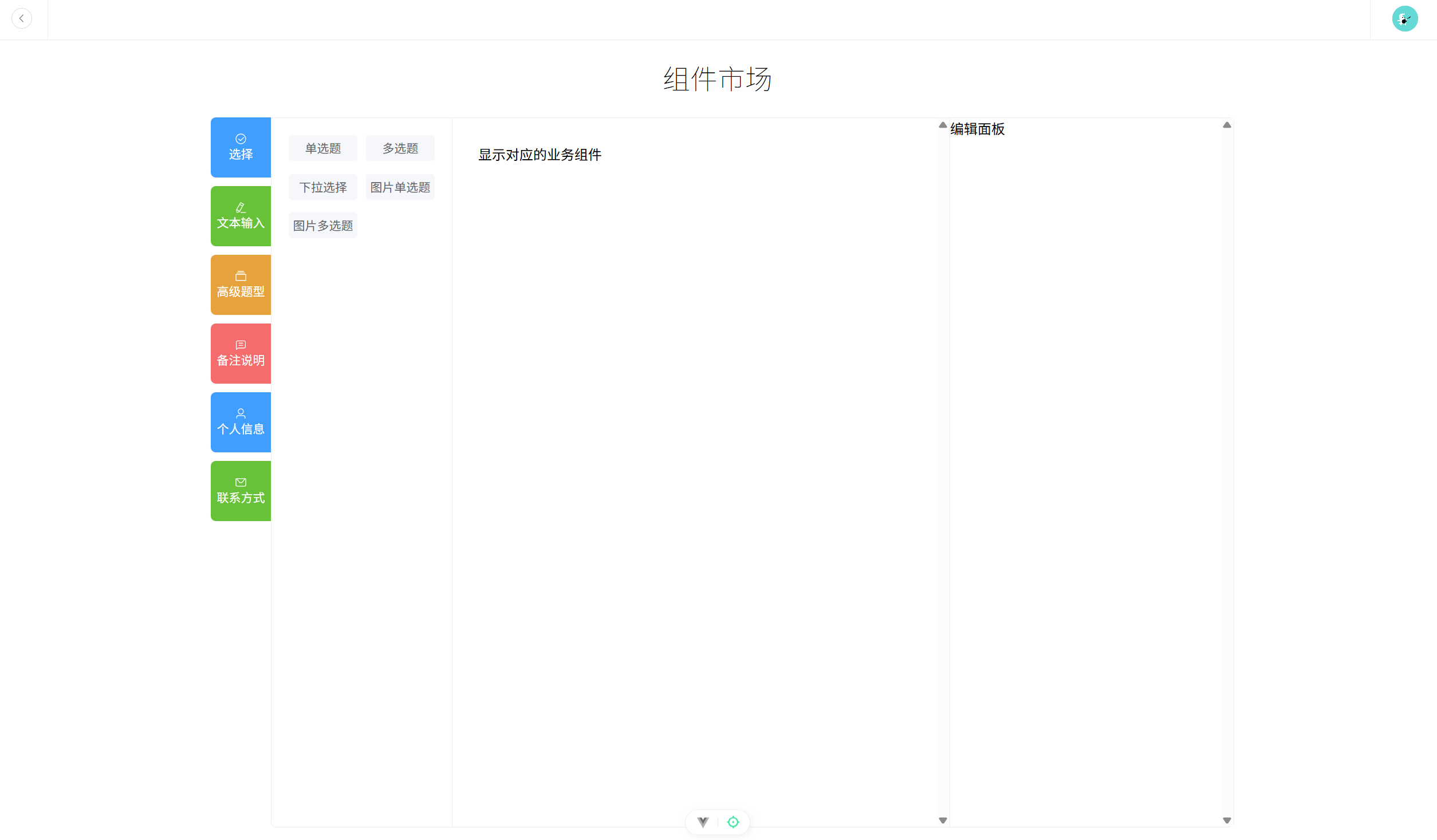The height and width of the screenshot is (840, 1437).
Task: Add the 图片单选题 component
Action: (400, 187)
